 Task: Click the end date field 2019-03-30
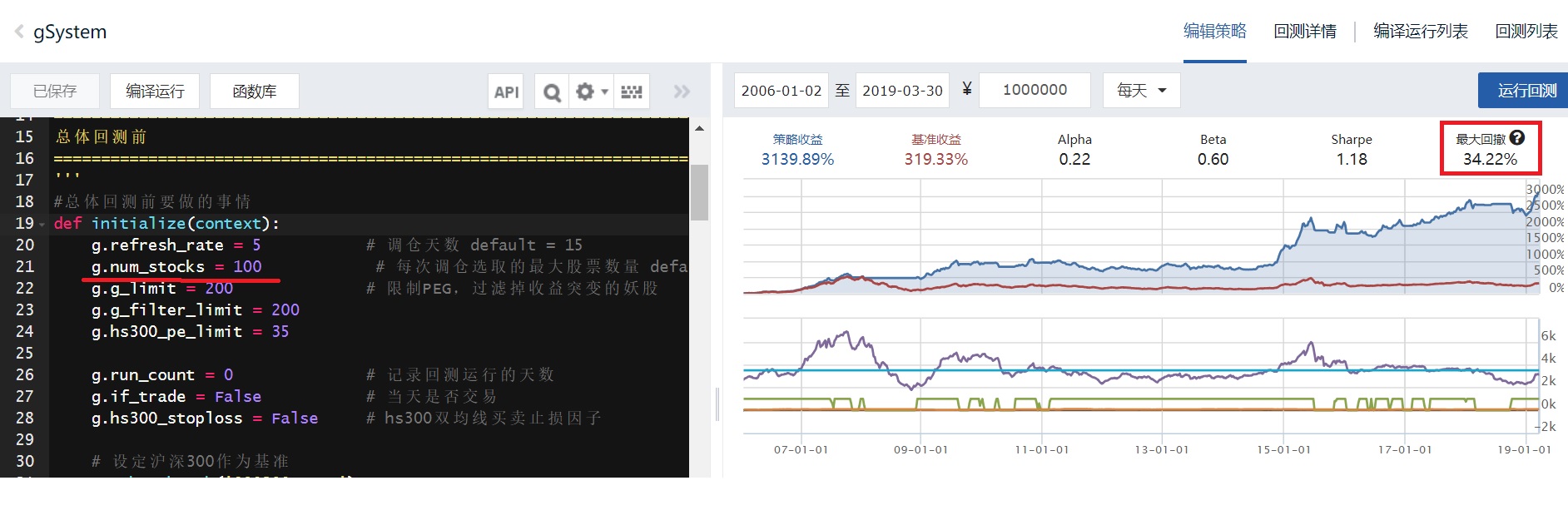tap(902, 90)
